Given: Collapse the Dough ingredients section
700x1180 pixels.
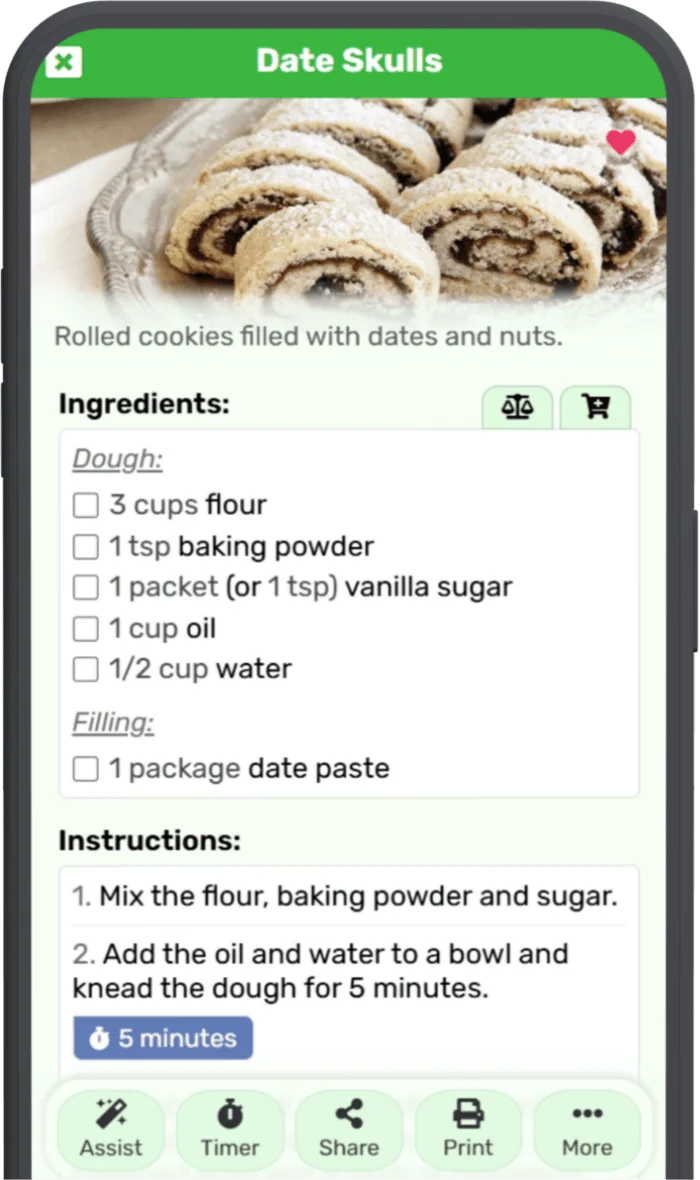Looking at the screenshot, I should pyautogui.click(x=117, y=459).
